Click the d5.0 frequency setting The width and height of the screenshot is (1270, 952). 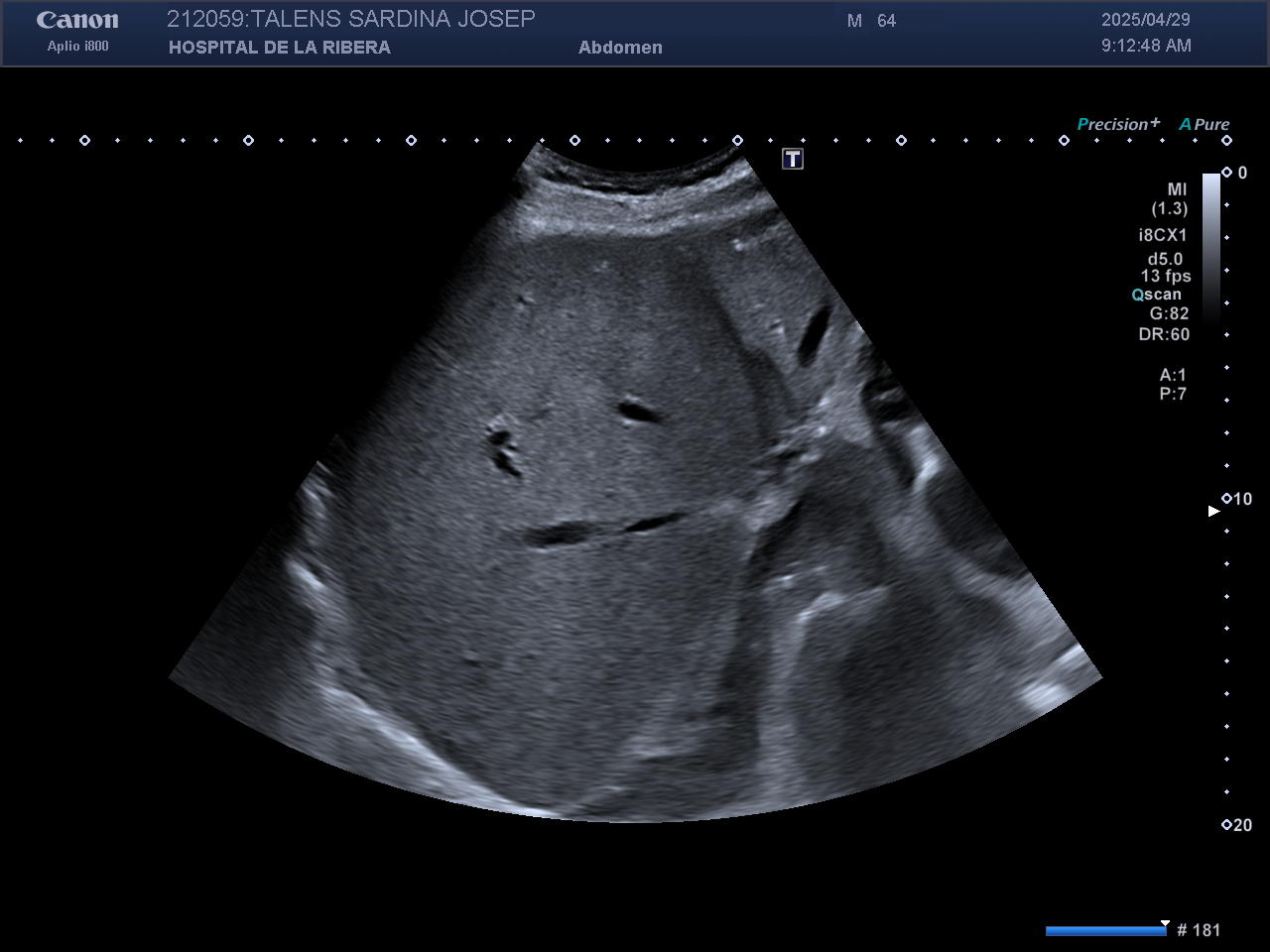[x=1165, y=259]
